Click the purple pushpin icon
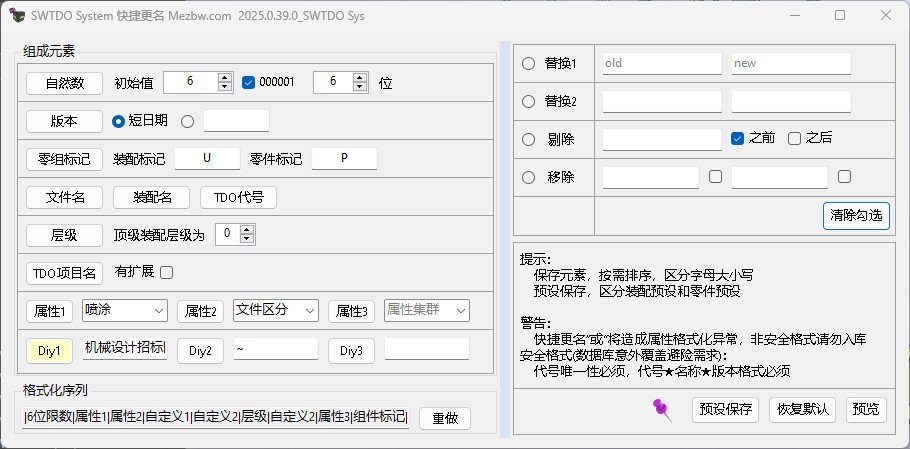 pos(660,408)
